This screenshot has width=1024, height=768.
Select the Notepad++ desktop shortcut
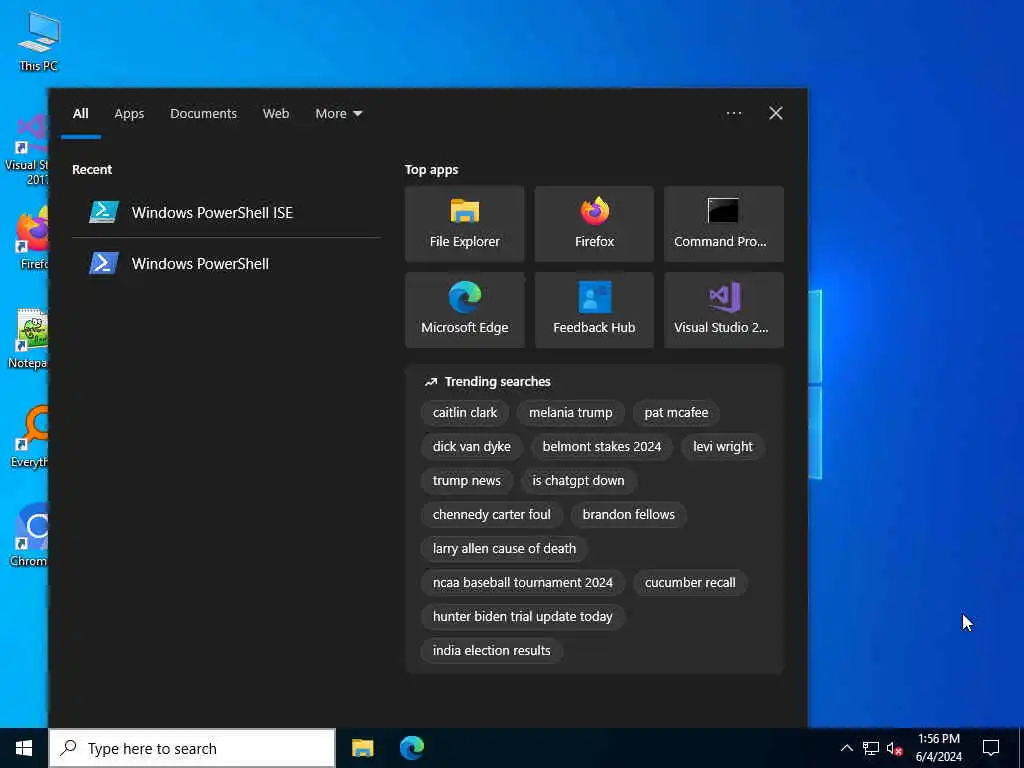pos(29,338)
